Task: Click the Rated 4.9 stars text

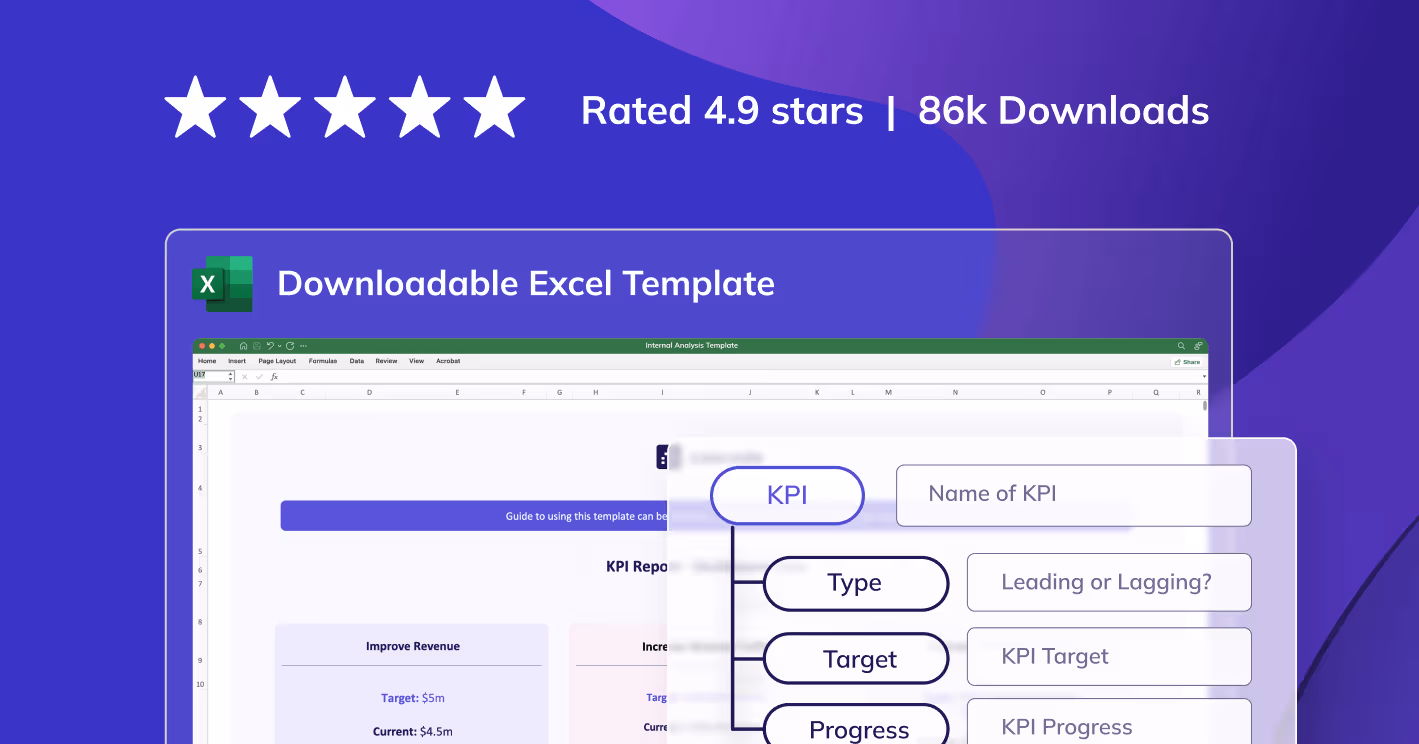Action: 722,111
